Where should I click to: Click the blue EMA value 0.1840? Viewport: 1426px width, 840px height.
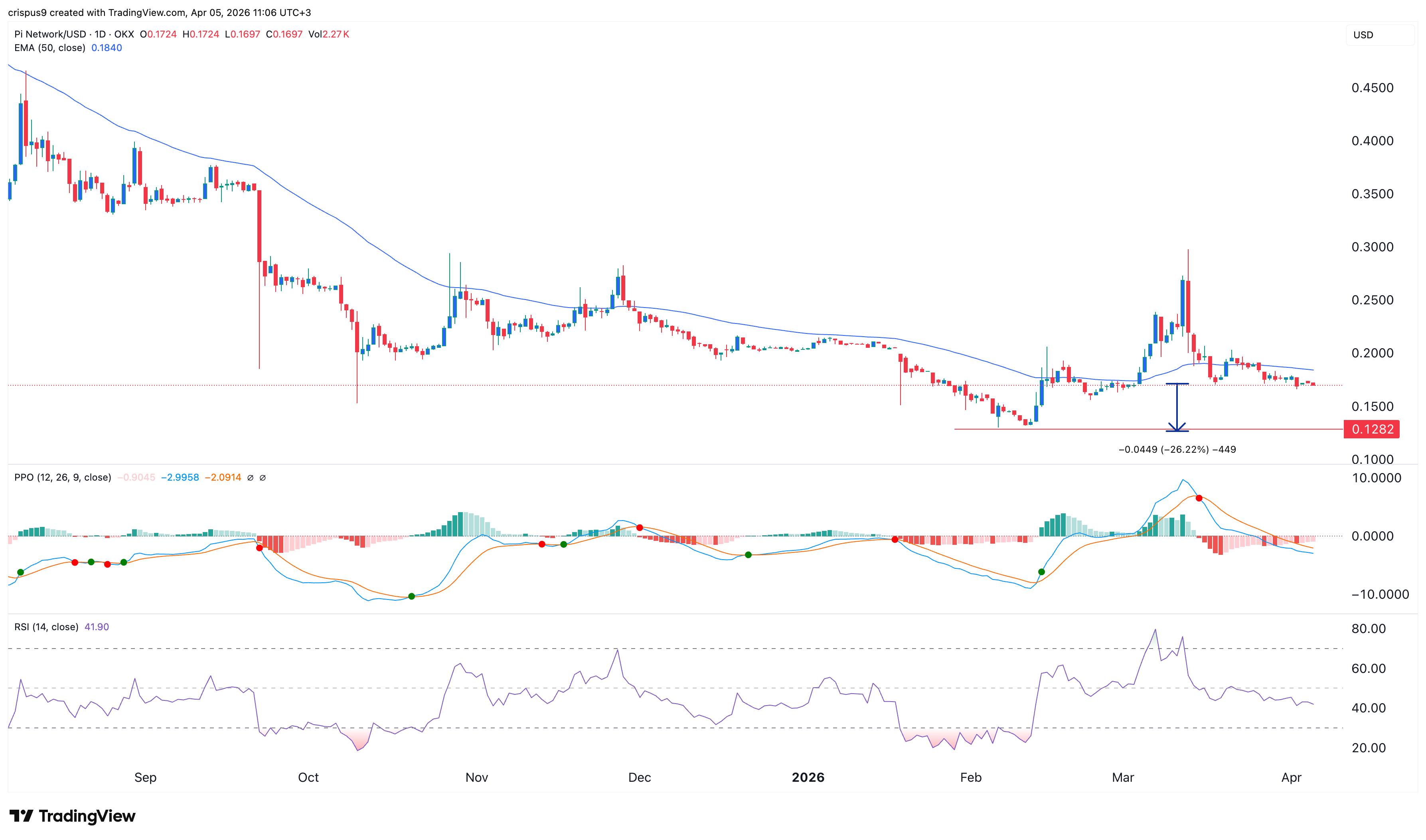coord(107,48)
